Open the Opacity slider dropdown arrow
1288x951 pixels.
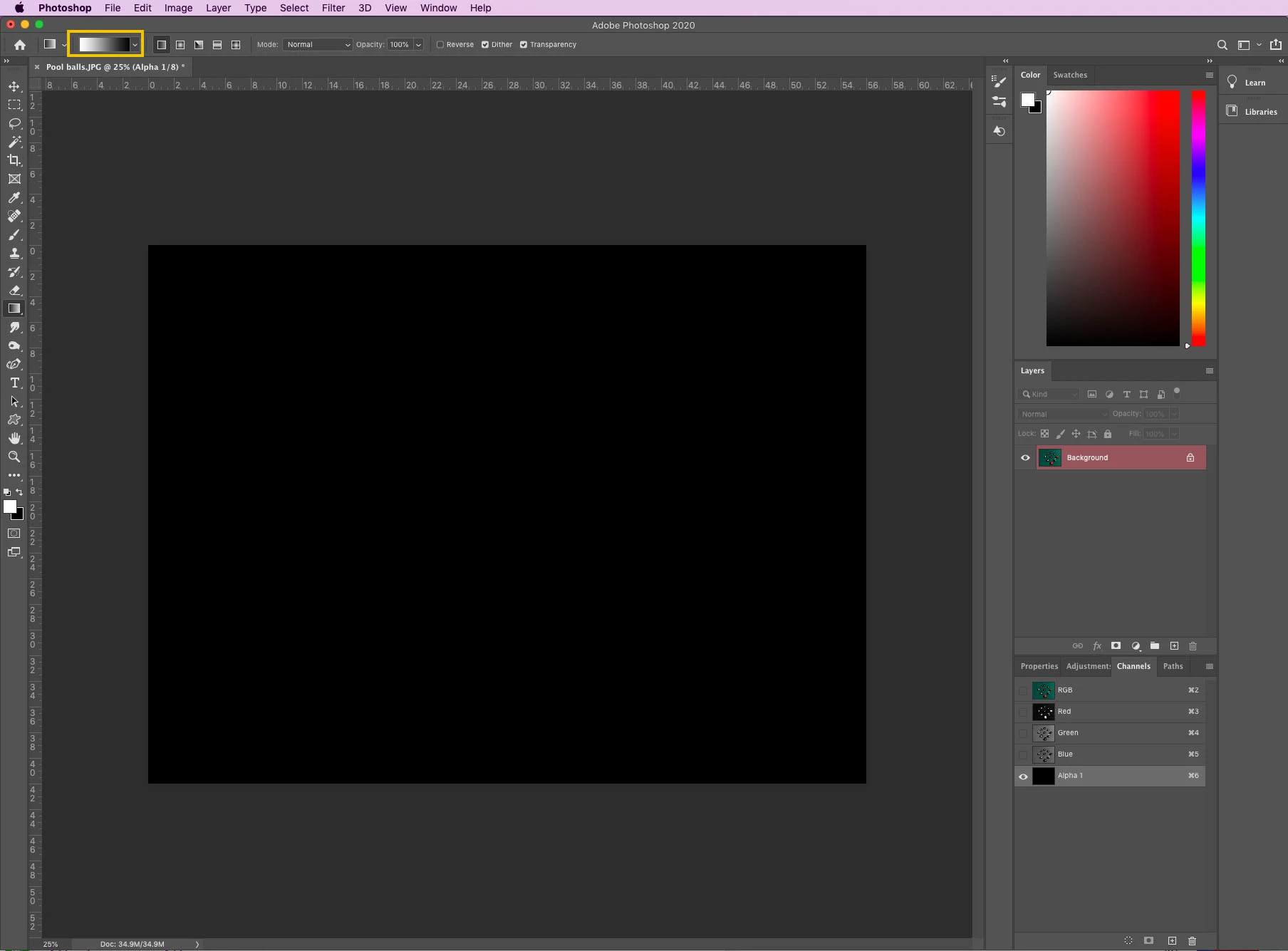click(419, 45)
